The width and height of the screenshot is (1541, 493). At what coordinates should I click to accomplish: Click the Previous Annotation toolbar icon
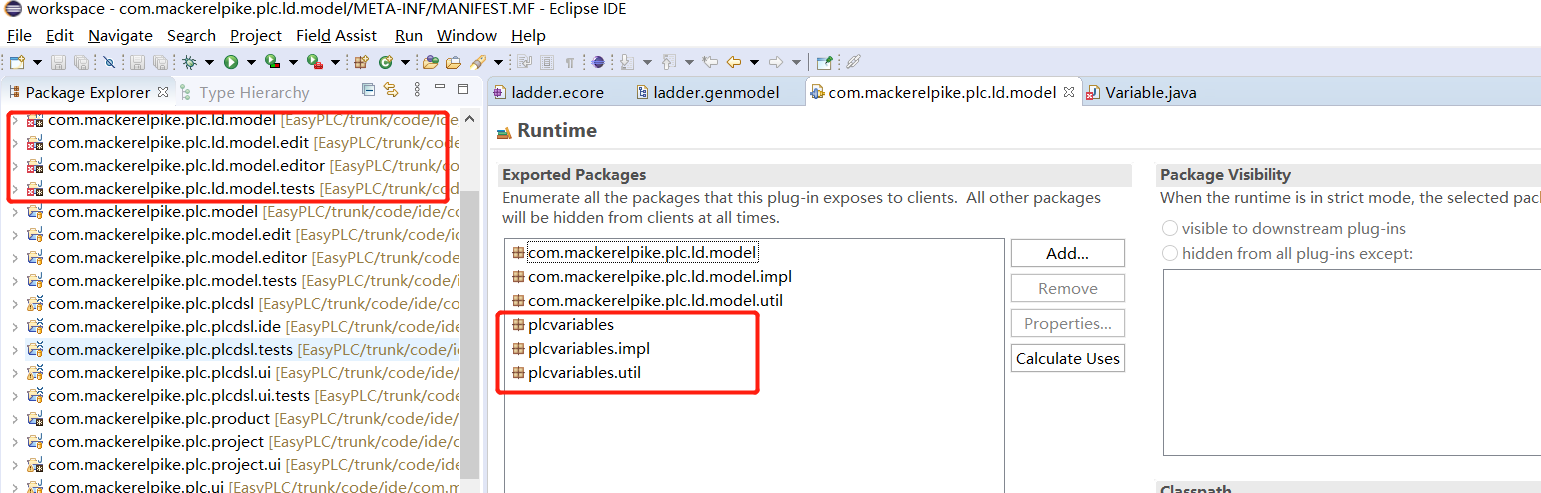669,62
